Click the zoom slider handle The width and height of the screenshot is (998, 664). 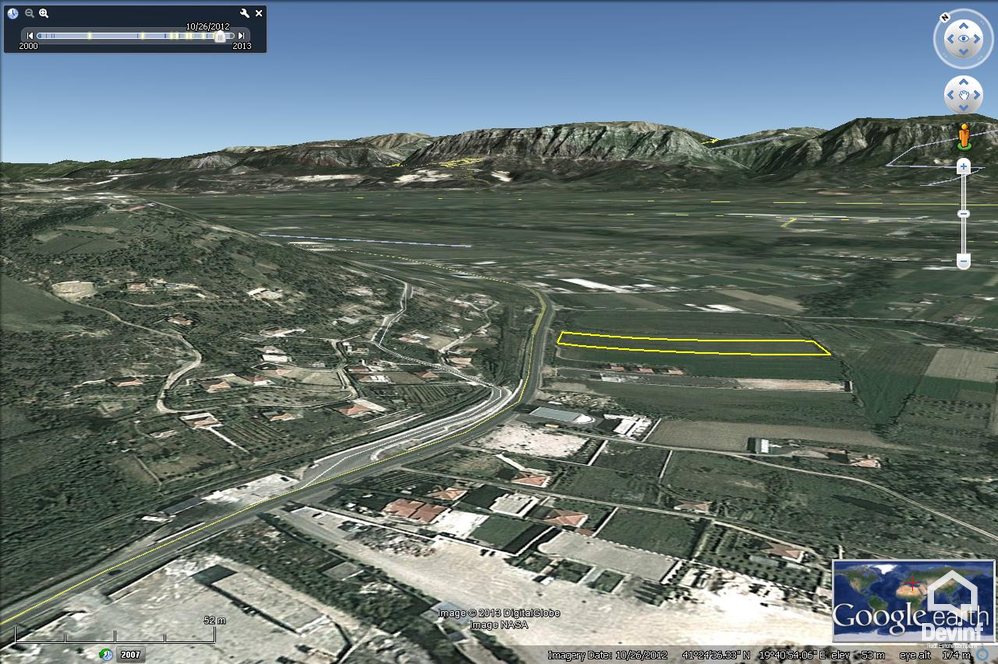(963, 214)
